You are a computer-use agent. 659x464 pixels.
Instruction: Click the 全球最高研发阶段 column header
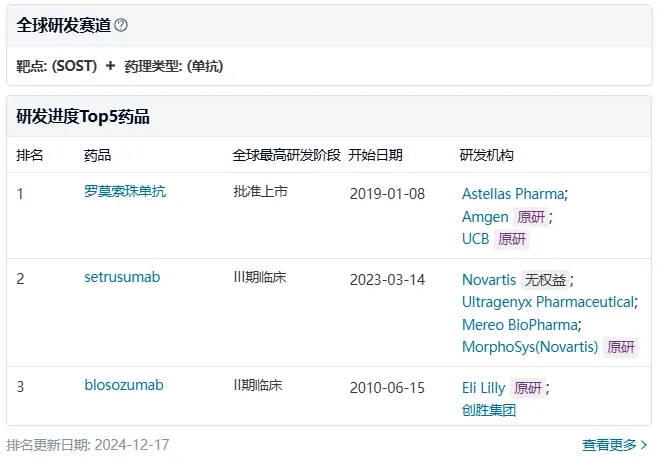286,156
